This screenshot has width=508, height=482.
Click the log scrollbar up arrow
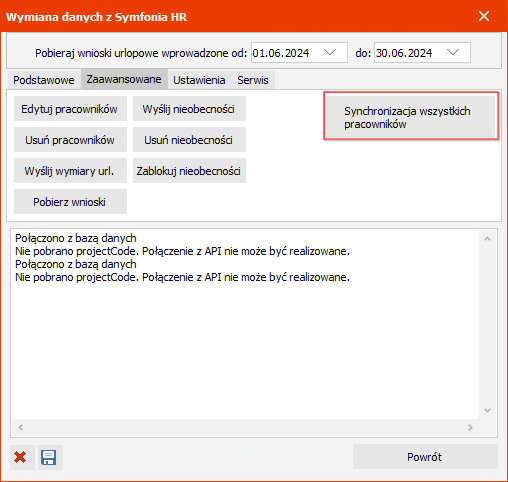(x=487, y=239)
